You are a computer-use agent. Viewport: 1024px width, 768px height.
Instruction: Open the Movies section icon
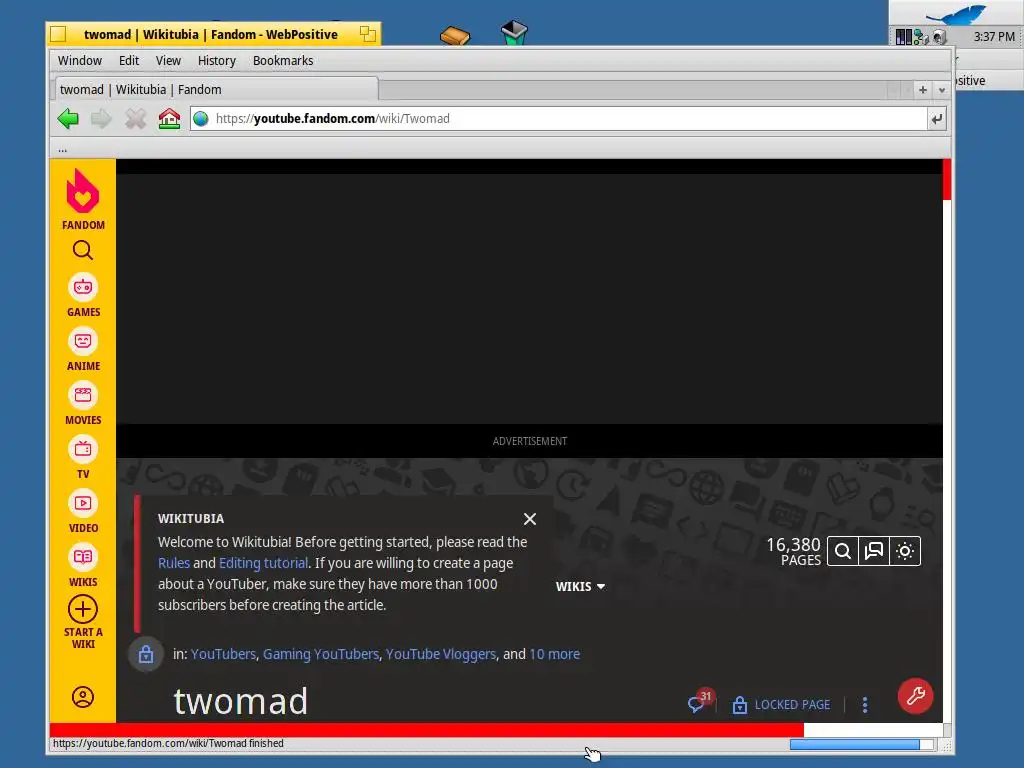pyautogui.click(x=83, y=395)
